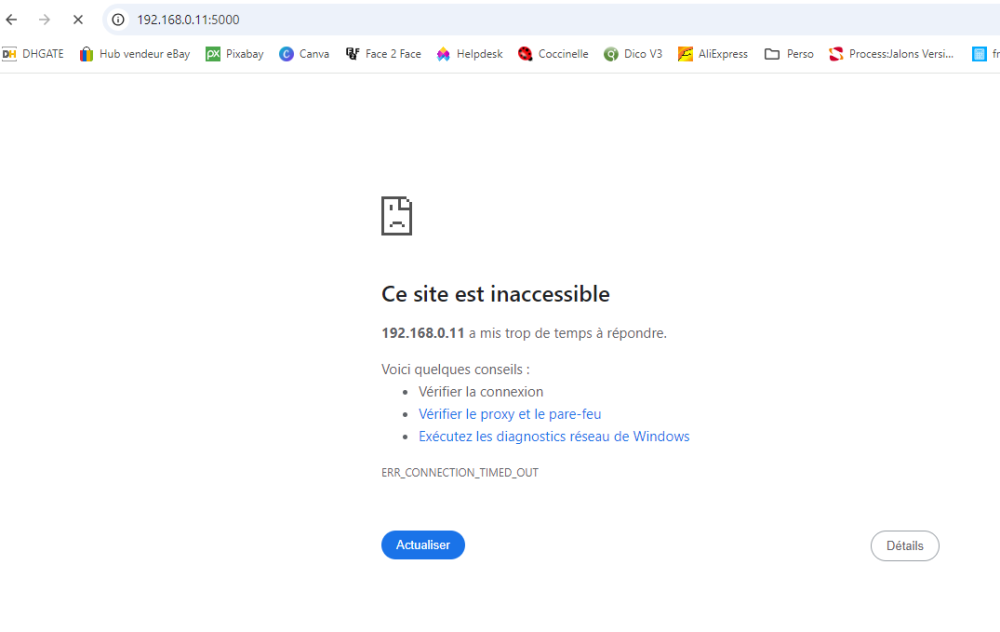Click the bold 192.168.0.11 host text
This screenshot has width=1000, height=632.
(x=423, y=333)
